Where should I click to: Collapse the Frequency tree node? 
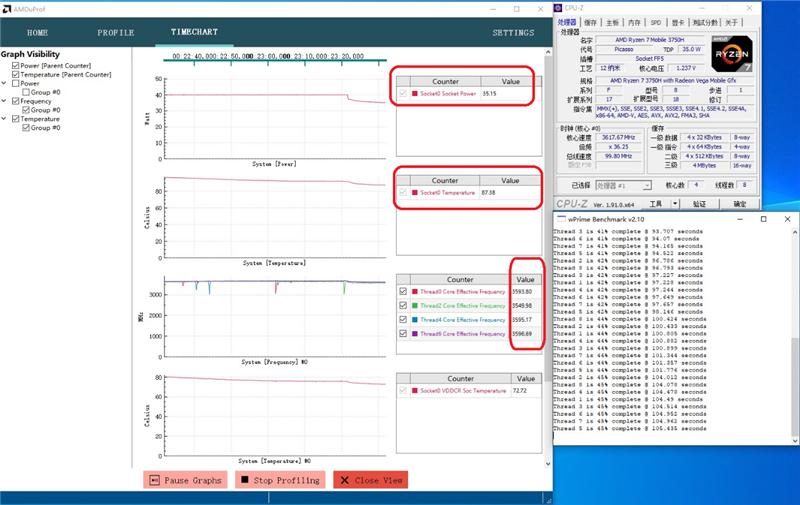pyautogui.click(x=5, y=101)
